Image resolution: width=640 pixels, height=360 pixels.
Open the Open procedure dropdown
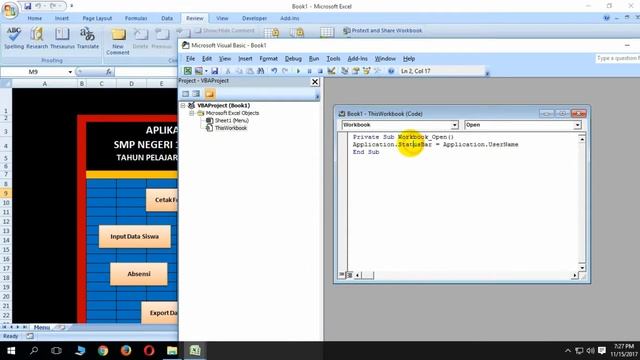click(x=577, y=125)
